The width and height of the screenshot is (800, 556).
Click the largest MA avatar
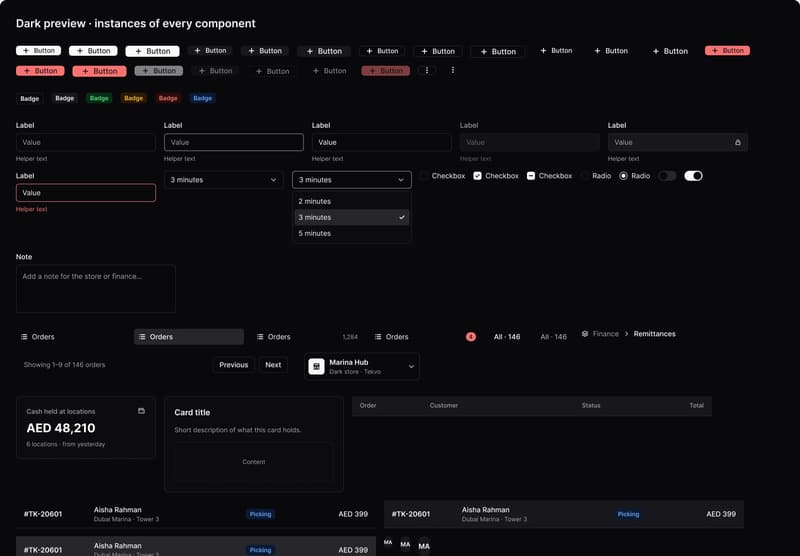(x=424, y=546)
